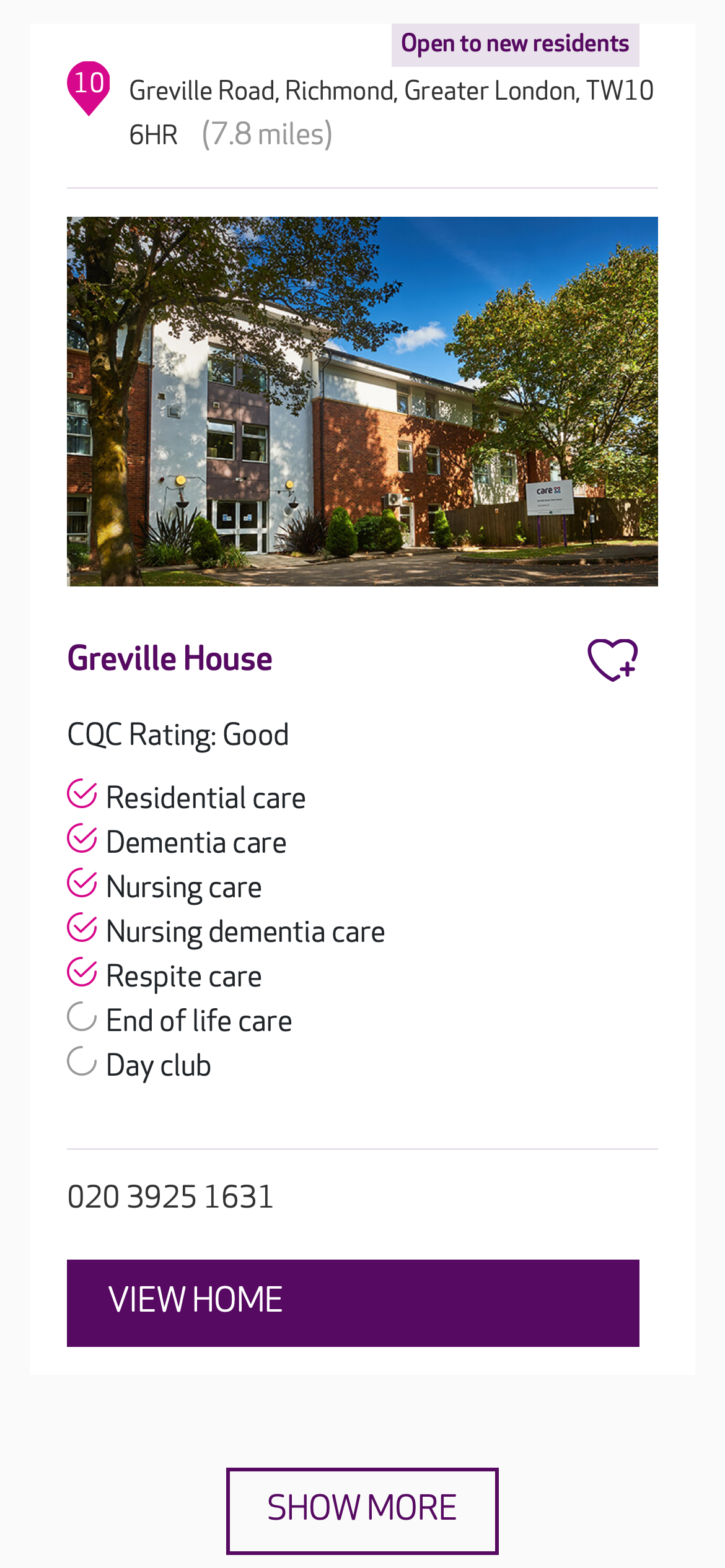Viewport: 725px width, 1568px height.
Task: Click the Dementia care checkmark icon
Action: 82,839
